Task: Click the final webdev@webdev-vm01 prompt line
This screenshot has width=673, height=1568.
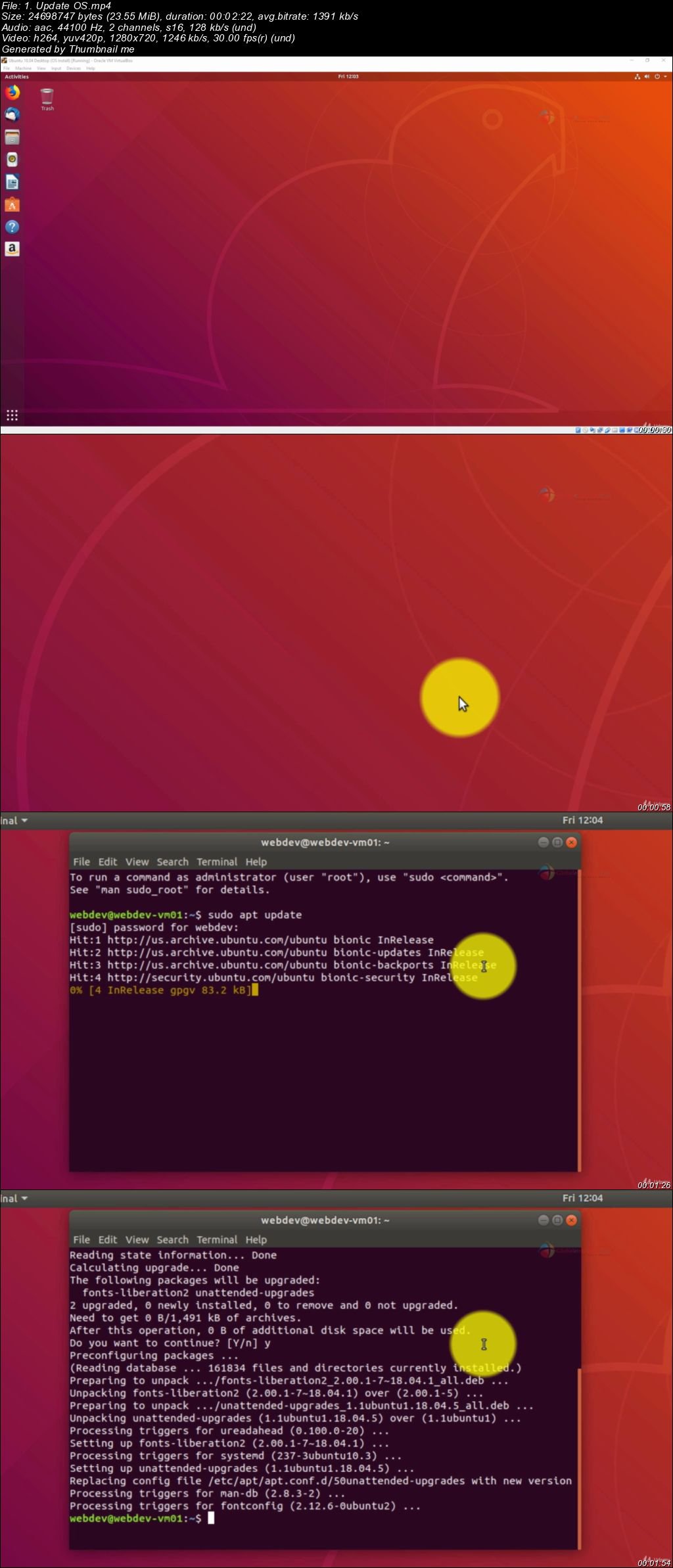Action: point(142,1518)
